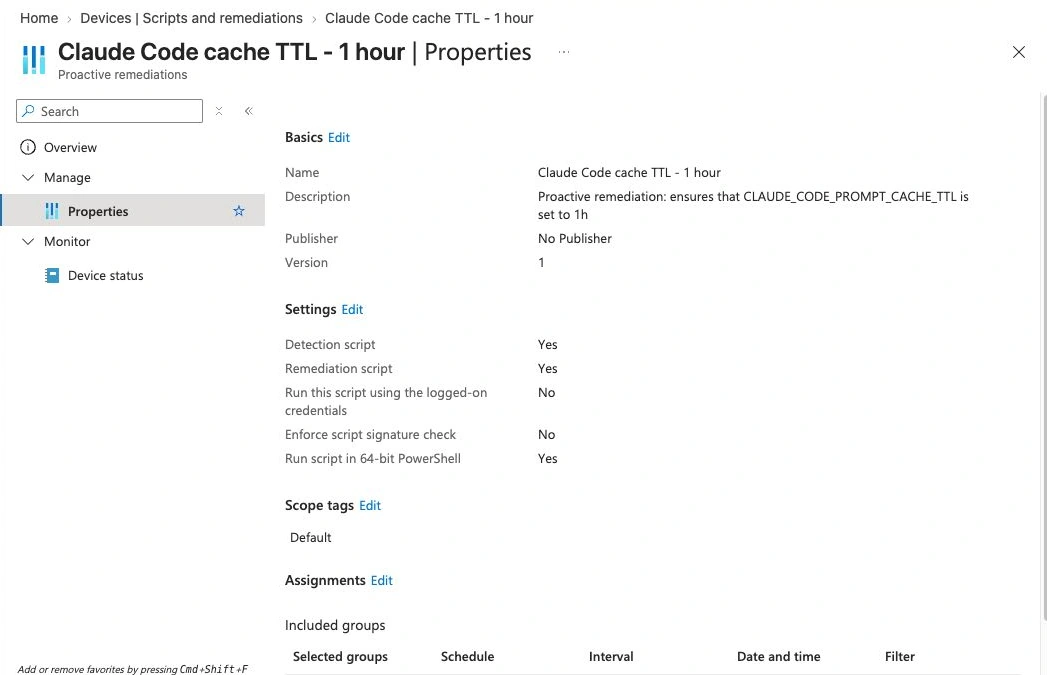Viewport: 1047px width, 675px height.
Task: Collapse the Manage section chevron
Action: (x=28, y=178)
